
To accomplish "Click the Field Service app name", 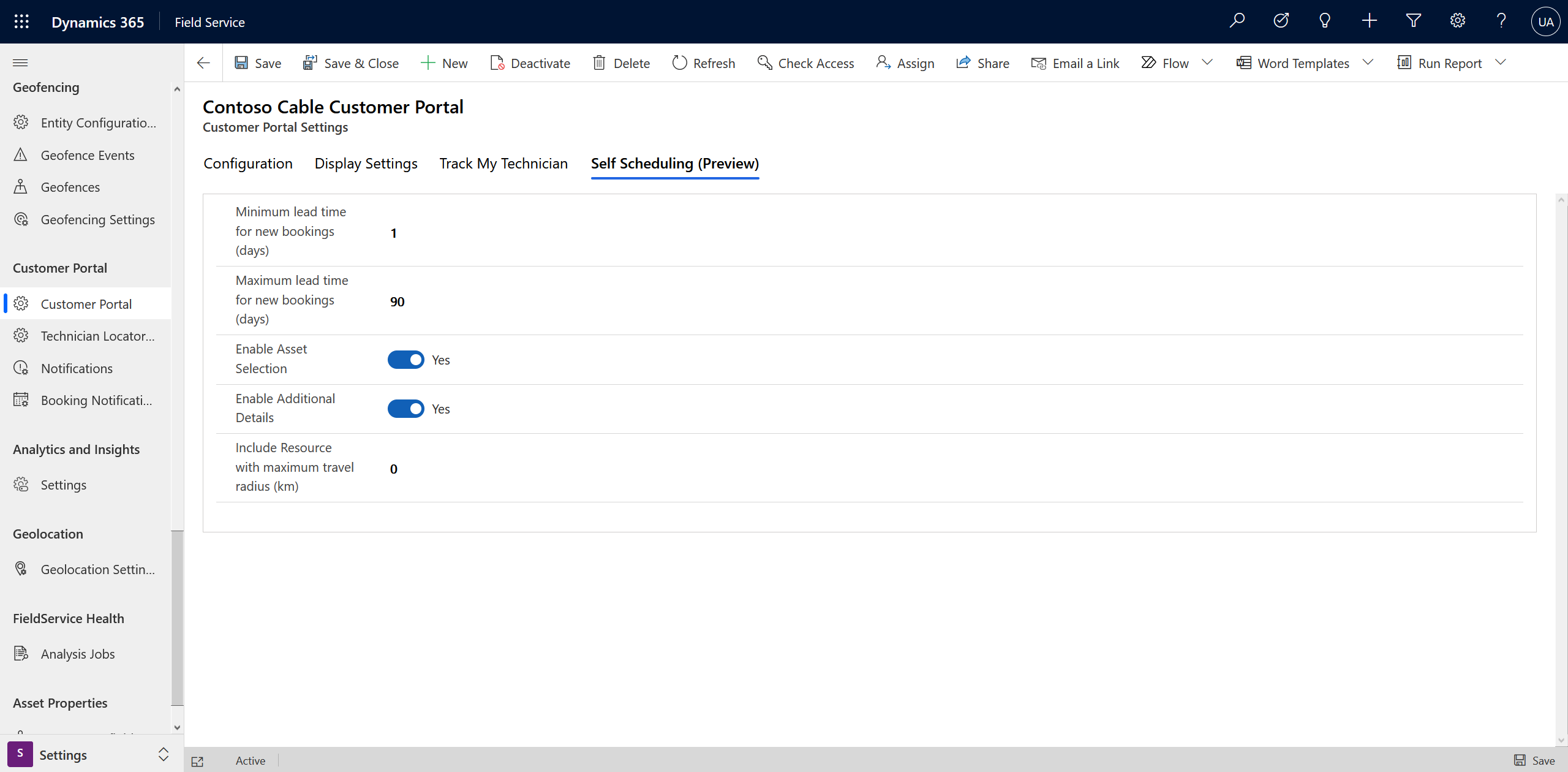I will (209, 22).
